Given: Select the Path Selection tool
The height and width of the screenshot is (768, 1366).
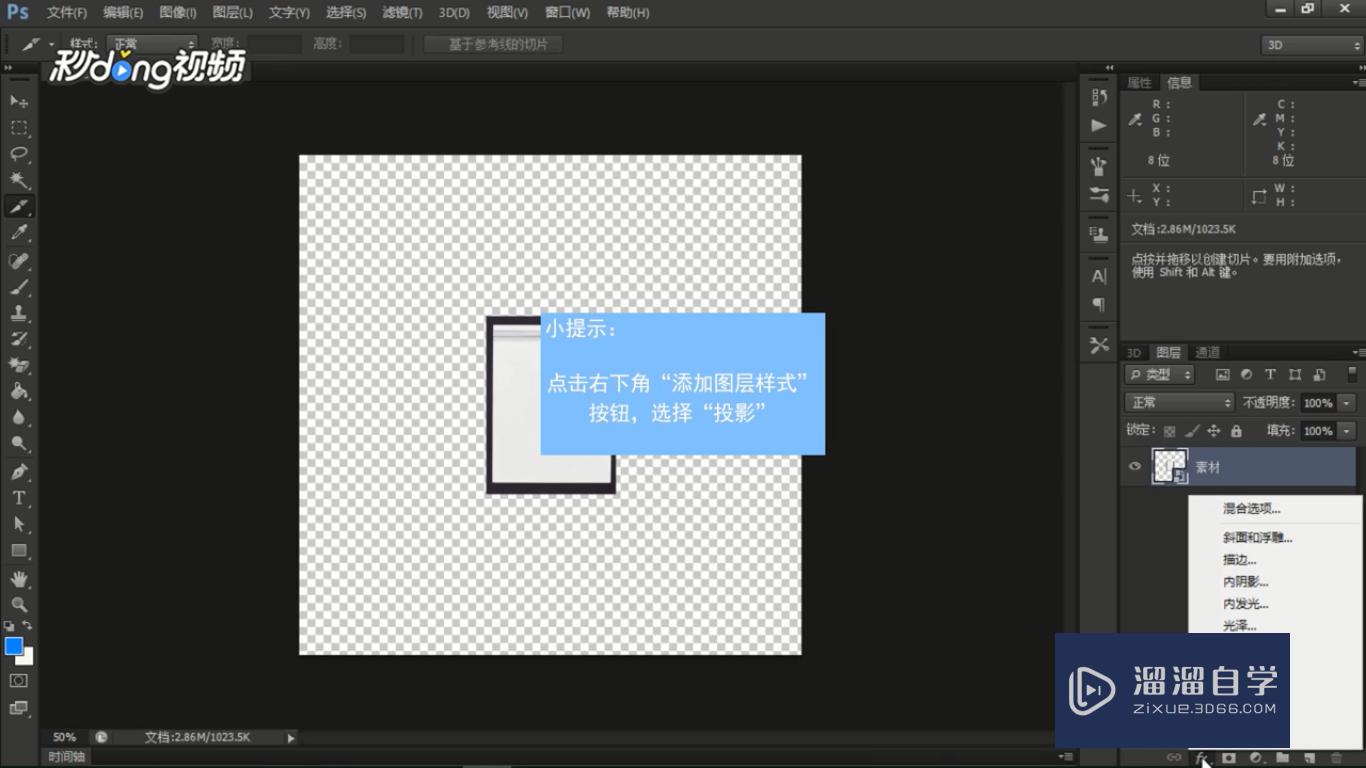Looking at the screenshot, I should click(x=19, y=523).
